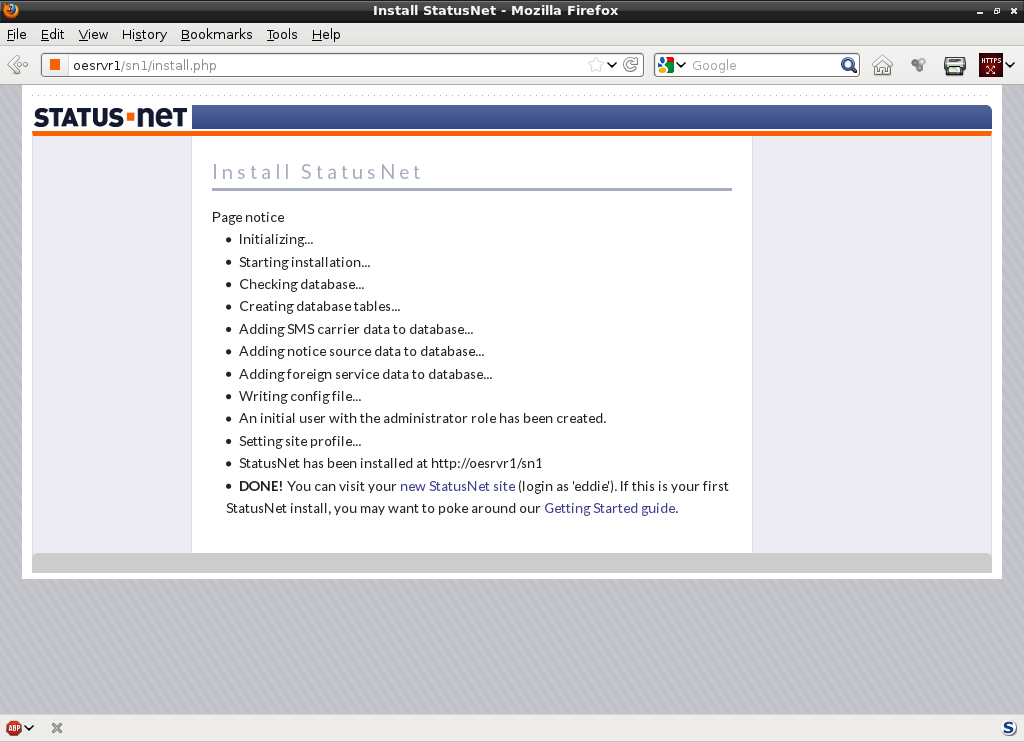Print the page with printer icon
Viewport: 1024px width, 742px height.
[x=955, y=65]
